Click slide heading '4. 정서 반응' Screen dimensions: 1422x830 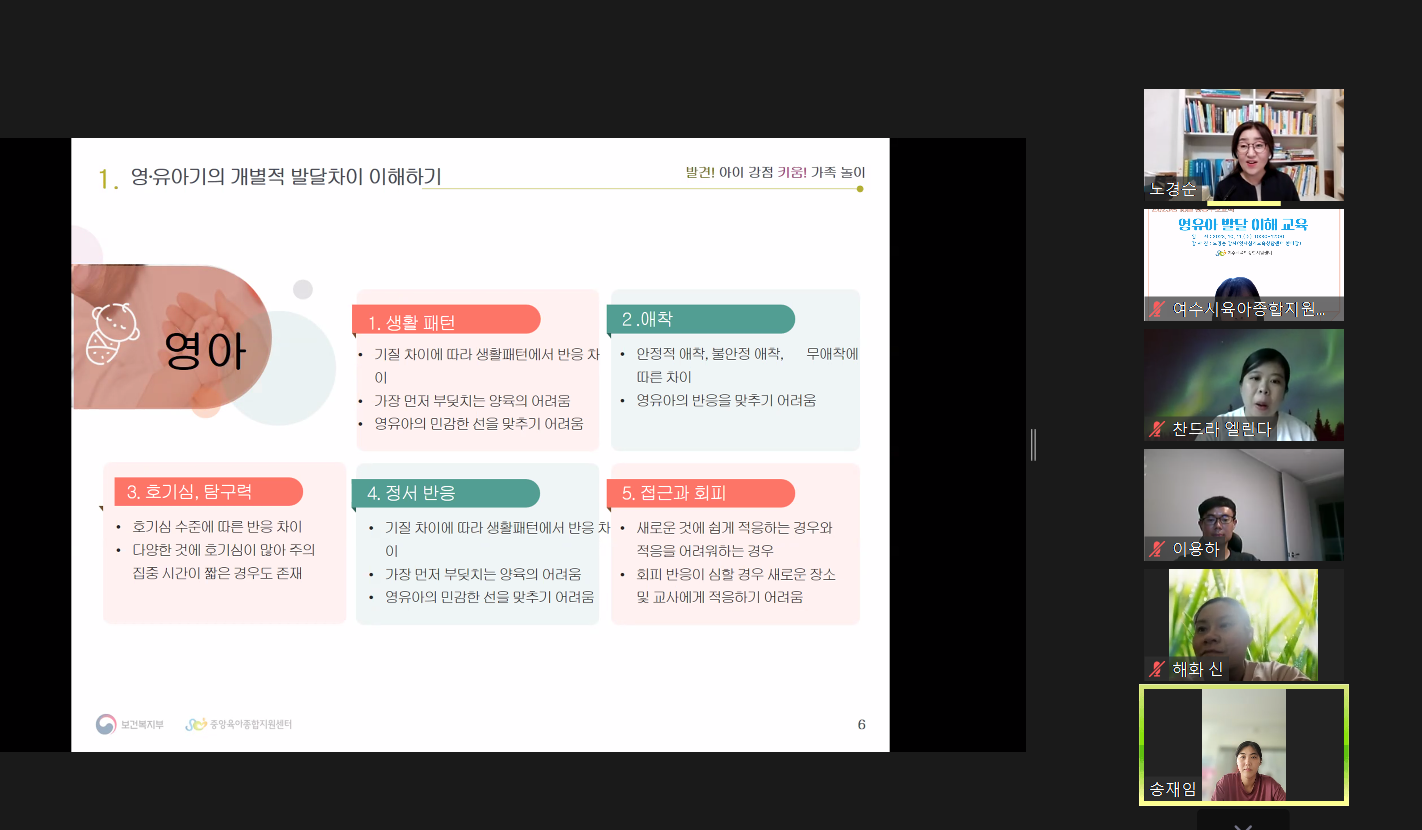[x=411, y=493]
